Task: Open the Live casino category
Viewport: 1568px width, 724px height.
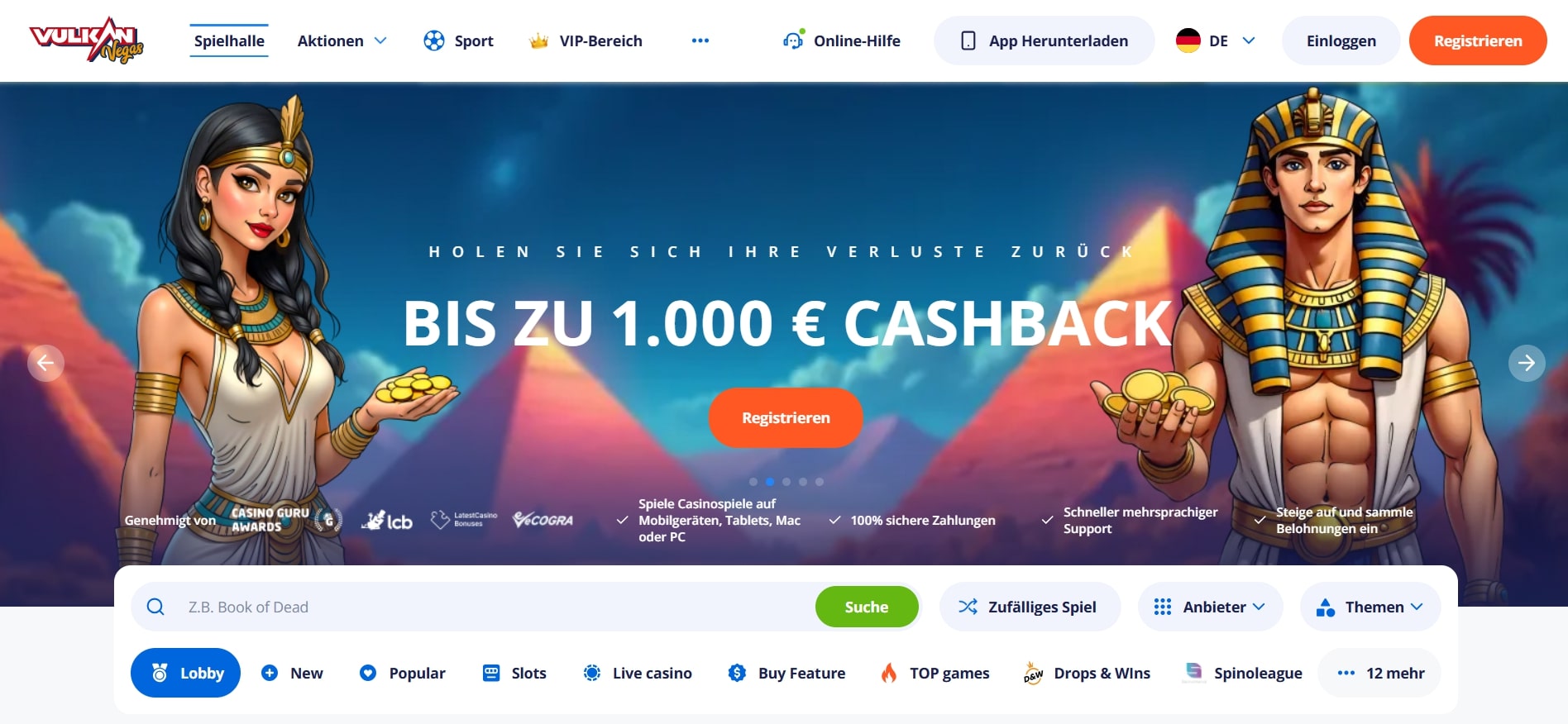Action: [638, 673]
